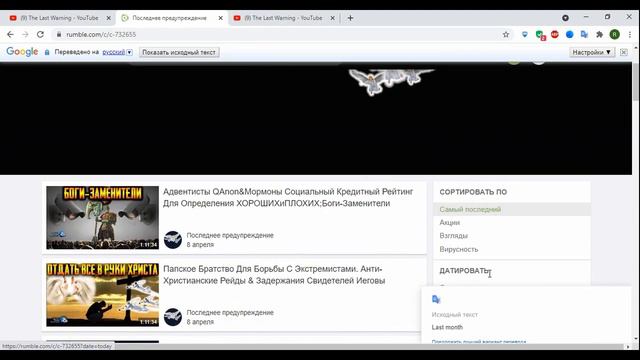The image size is (640, 360).
Task: Click the suggest better translation link in the popup
Action: click(x=479, y=342)
